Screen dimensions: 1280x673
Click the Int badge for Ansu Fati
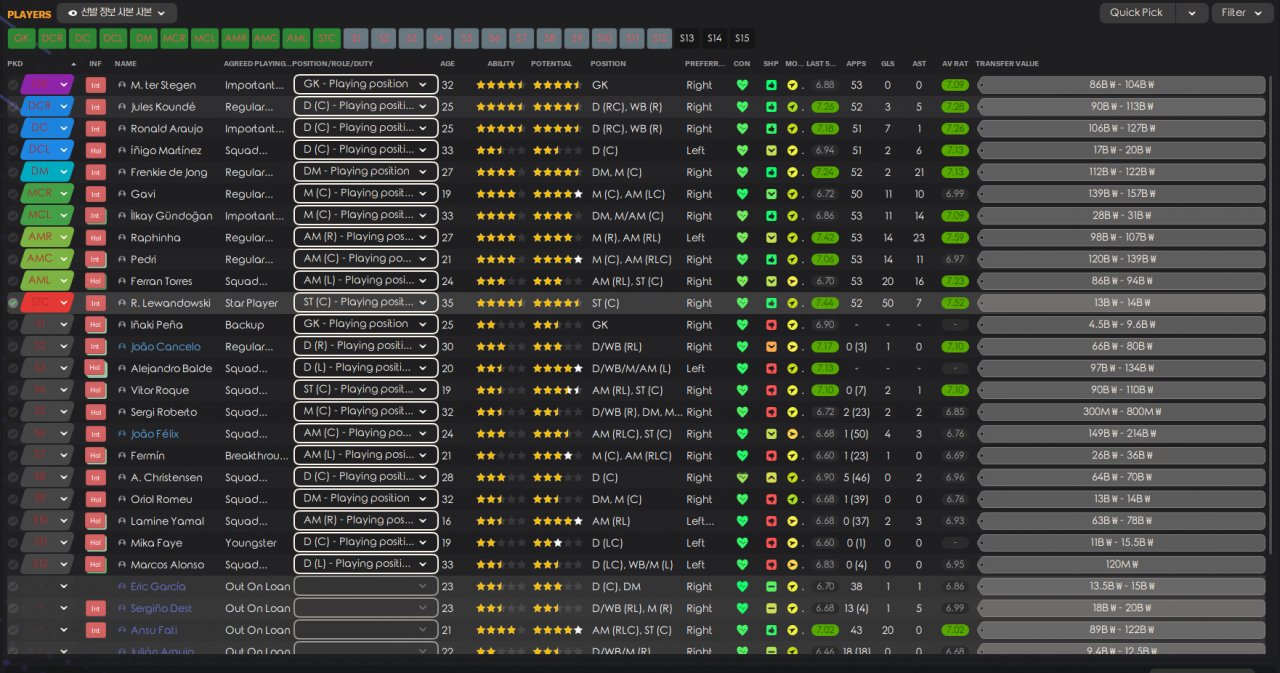(x=96, y=630)
